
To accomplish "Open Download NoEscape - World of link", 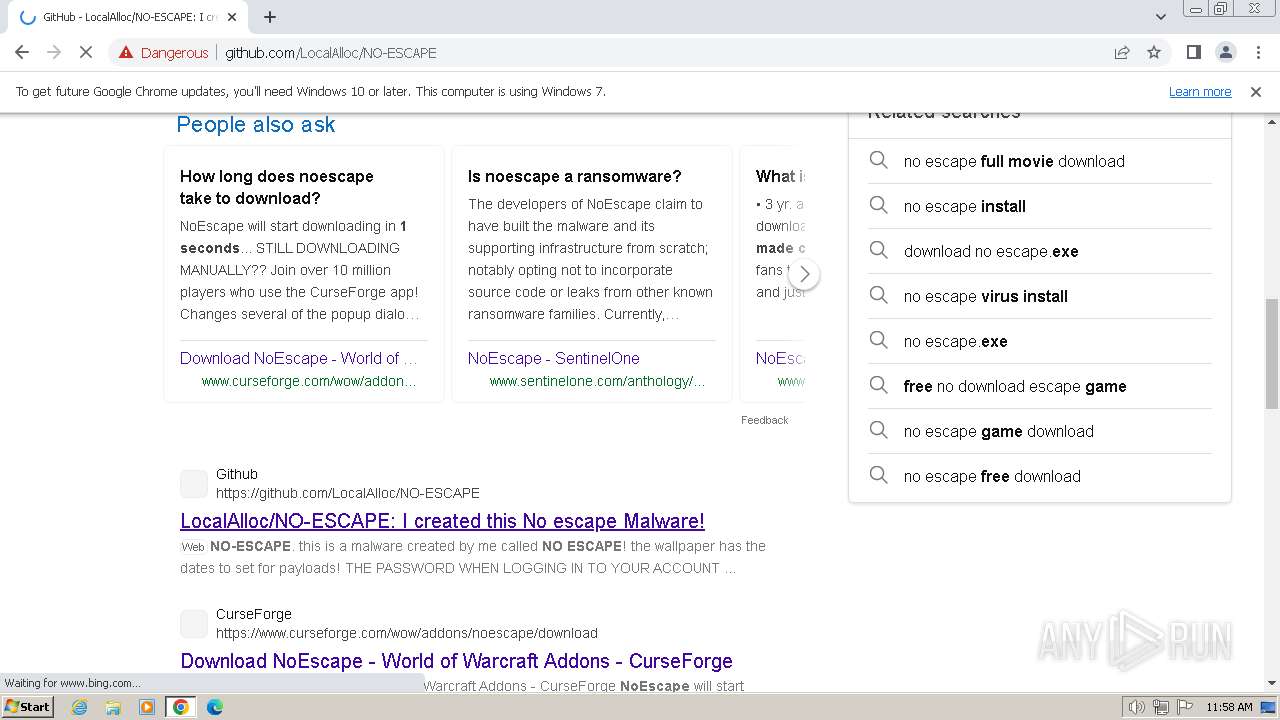I will coord(299,358).
